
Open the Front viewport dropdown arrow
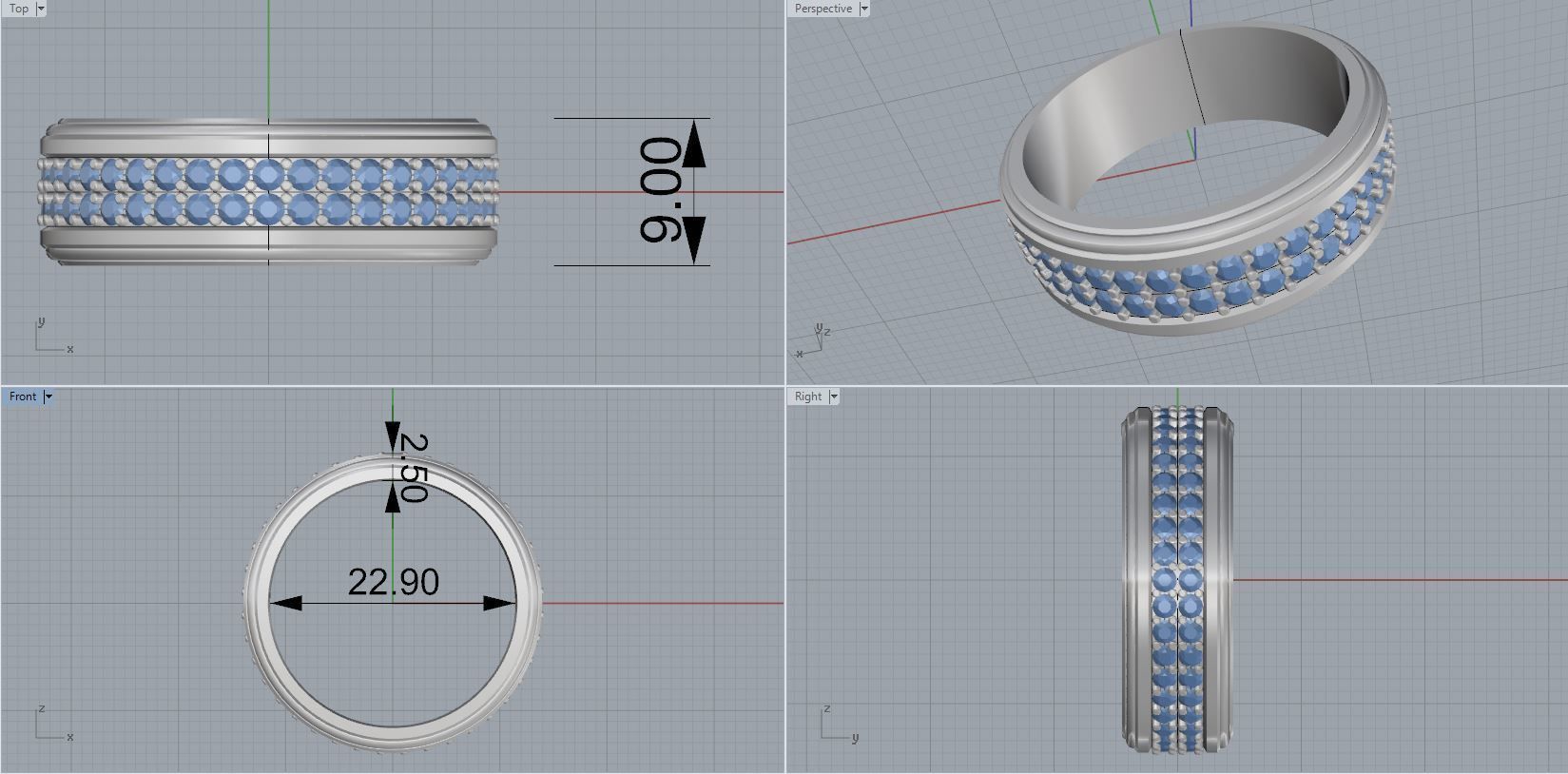tap(48, 397)
